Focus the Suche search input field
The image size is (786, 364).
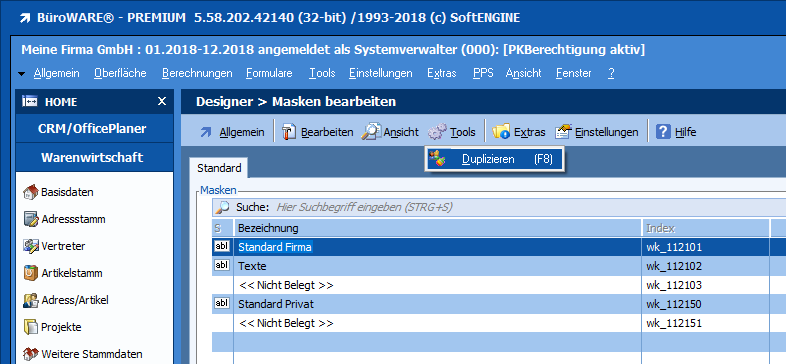point(530,207)
